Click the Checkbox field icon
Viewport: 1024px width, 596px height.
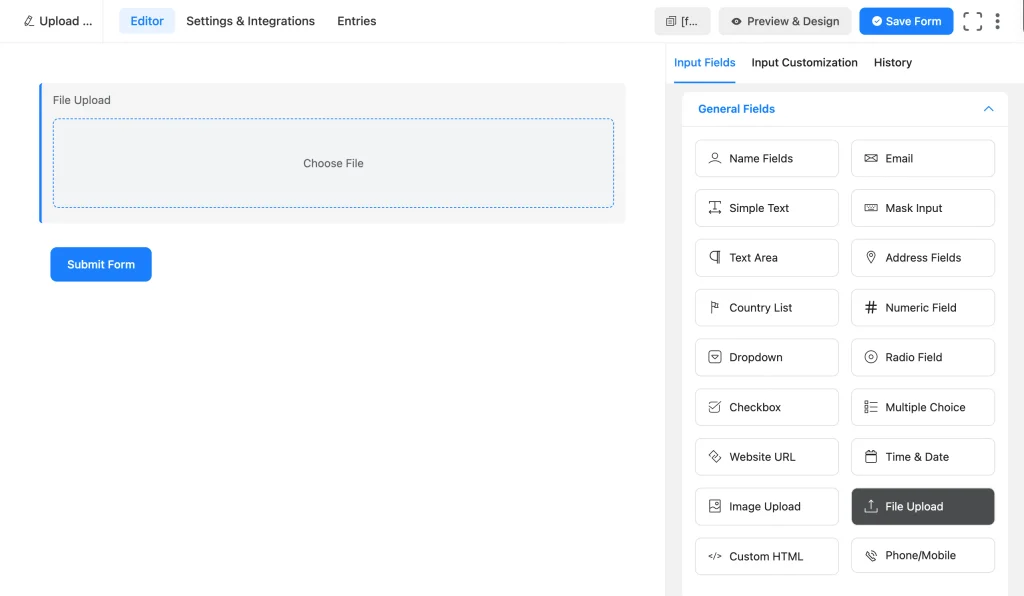pos(714,407)
